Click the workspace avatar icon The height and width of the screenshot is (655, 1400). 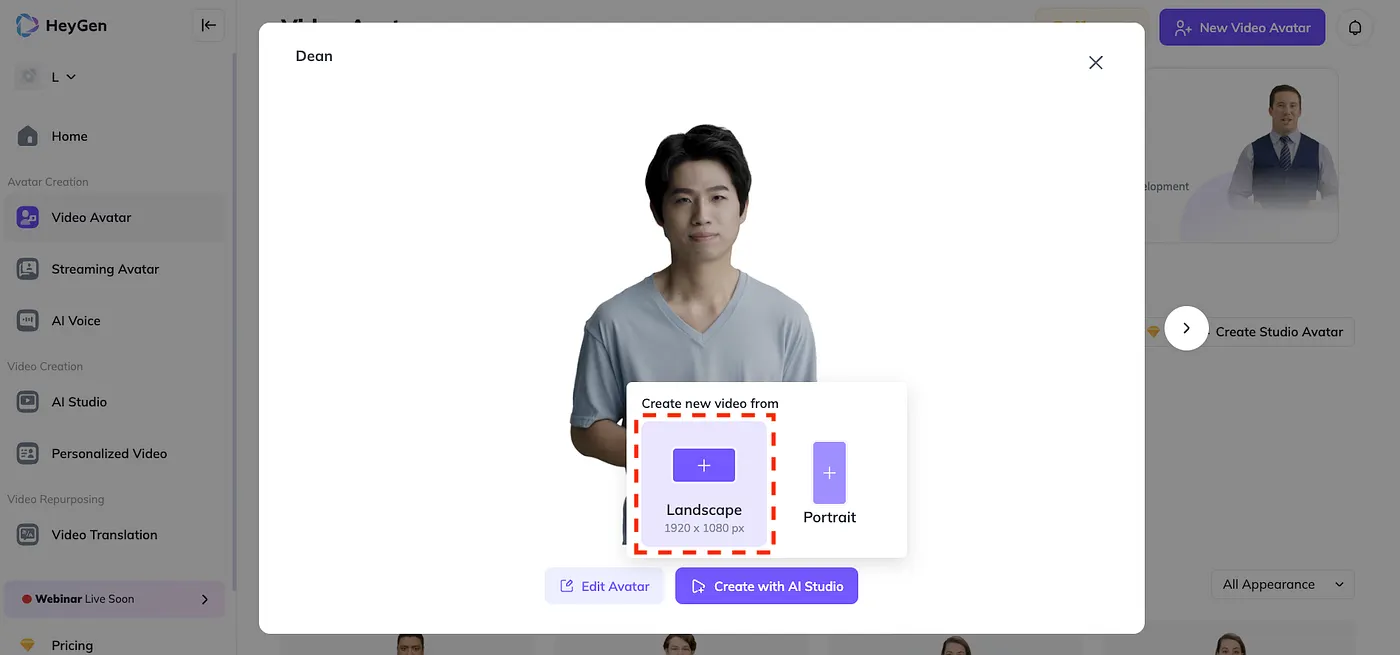(28, 76)
